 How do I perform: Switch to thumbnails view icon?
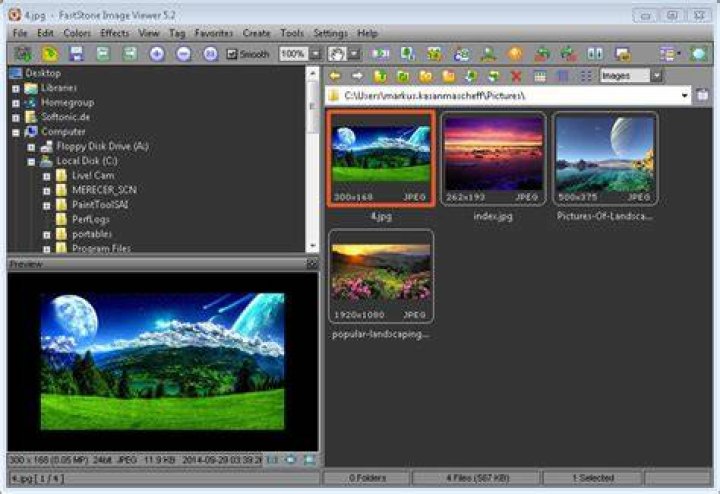540,76
